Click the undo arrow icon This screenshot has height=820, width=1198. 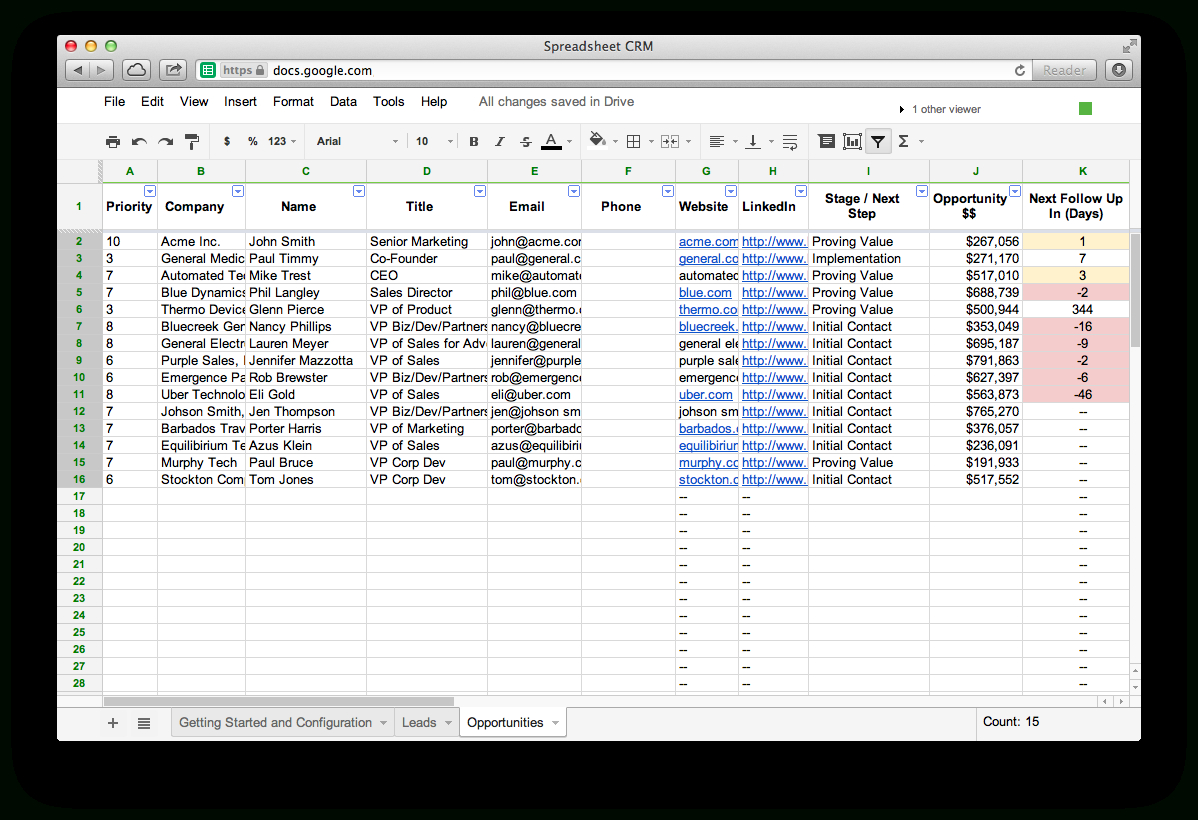point(139,142)
